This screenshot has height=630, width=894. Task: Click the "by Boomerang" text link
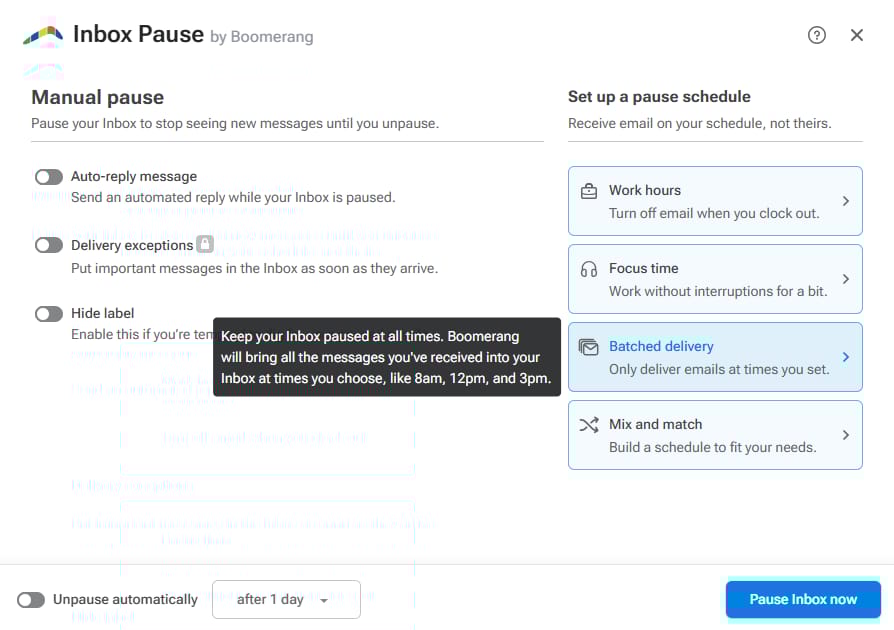(x=262, y=37)
